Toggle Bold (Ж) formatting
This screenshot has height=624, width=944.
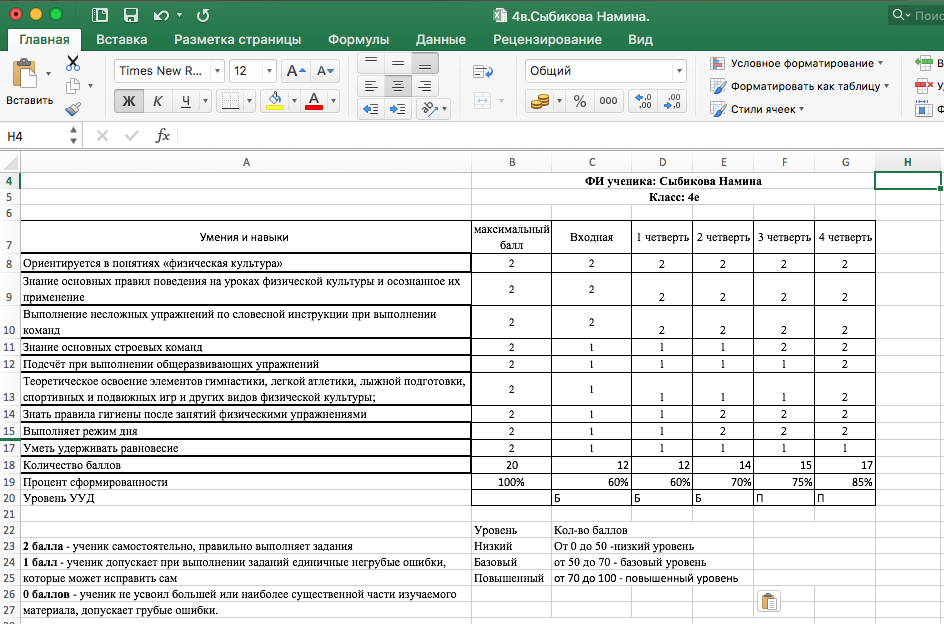pyautogui.click(x=129, y=101)
